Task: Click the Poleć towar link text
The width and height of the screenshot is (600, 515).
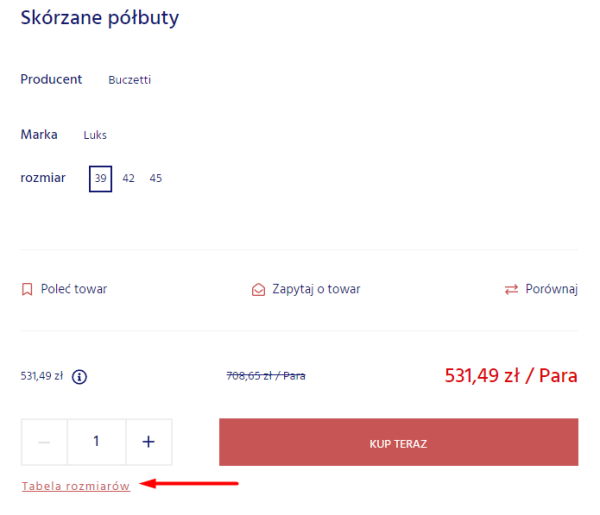Action: [x=74, y=289]
